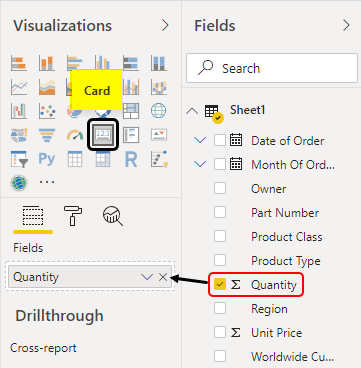Viewport: 361px width, 368px height.
Task: Select the Table visual
Action: tap(75, 159)
